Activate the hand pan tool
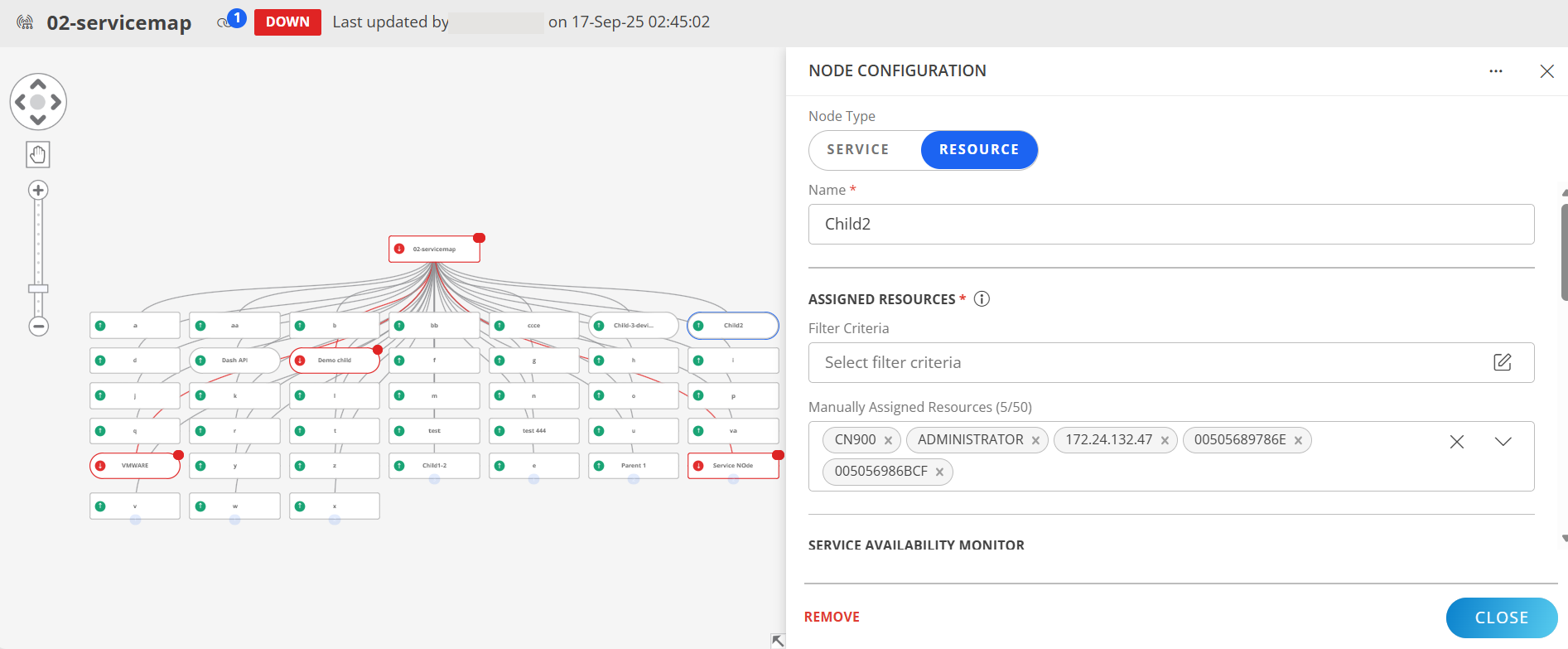 tap(38, 154)
